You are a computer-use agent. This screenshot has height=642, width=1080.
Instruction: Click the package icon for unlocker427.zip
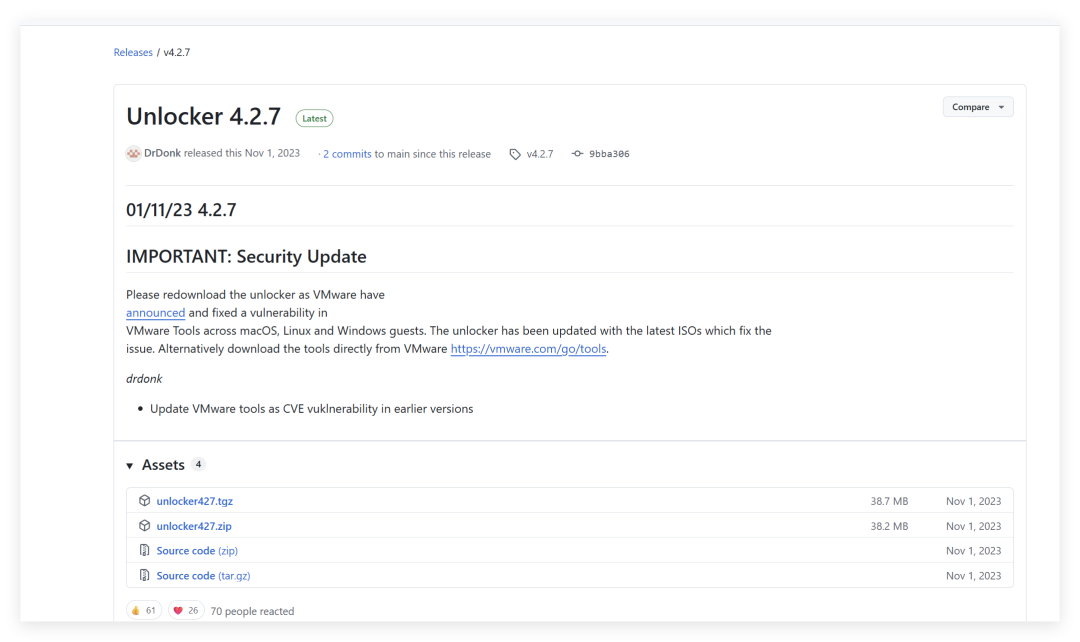(x=145, y=526)
